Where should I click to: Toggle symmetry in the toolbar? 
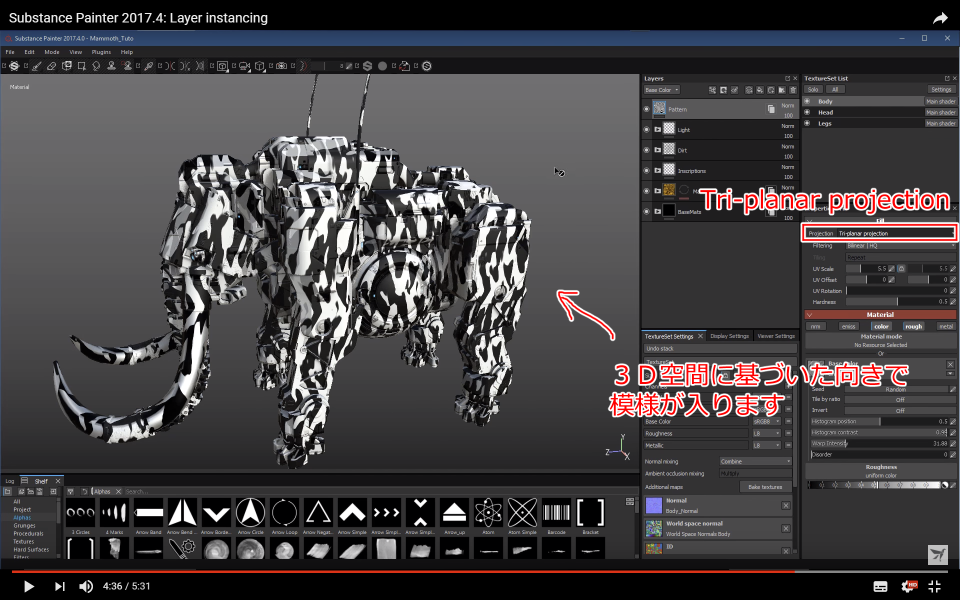tap(169, 66)
